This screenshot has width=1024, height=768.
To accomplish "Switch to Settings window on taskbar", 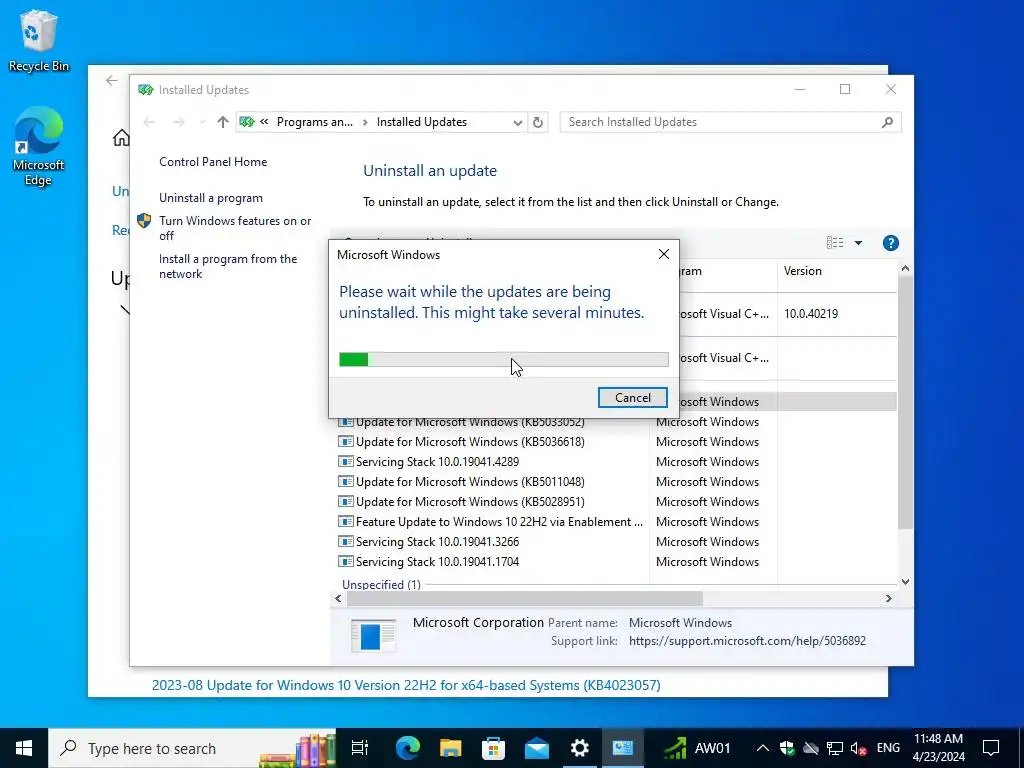I will (x=580, y=748).
